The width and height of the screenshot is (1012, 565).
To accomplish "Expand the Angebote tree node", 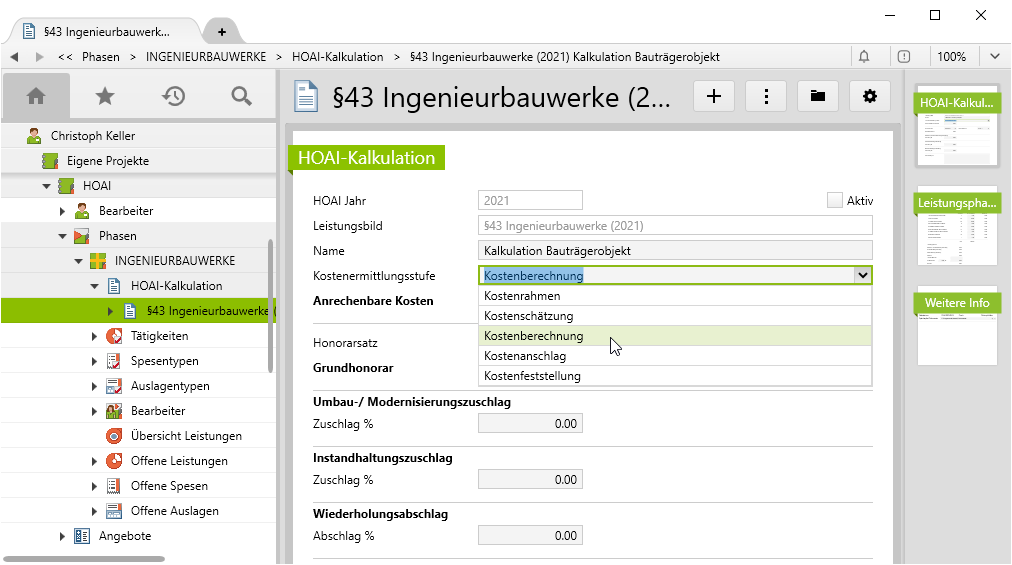I will click(62, 536).
